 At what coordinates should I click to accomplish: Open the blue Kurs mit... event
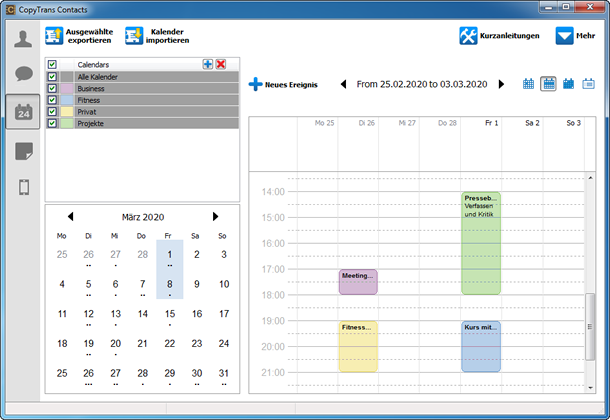coord(481,346)
